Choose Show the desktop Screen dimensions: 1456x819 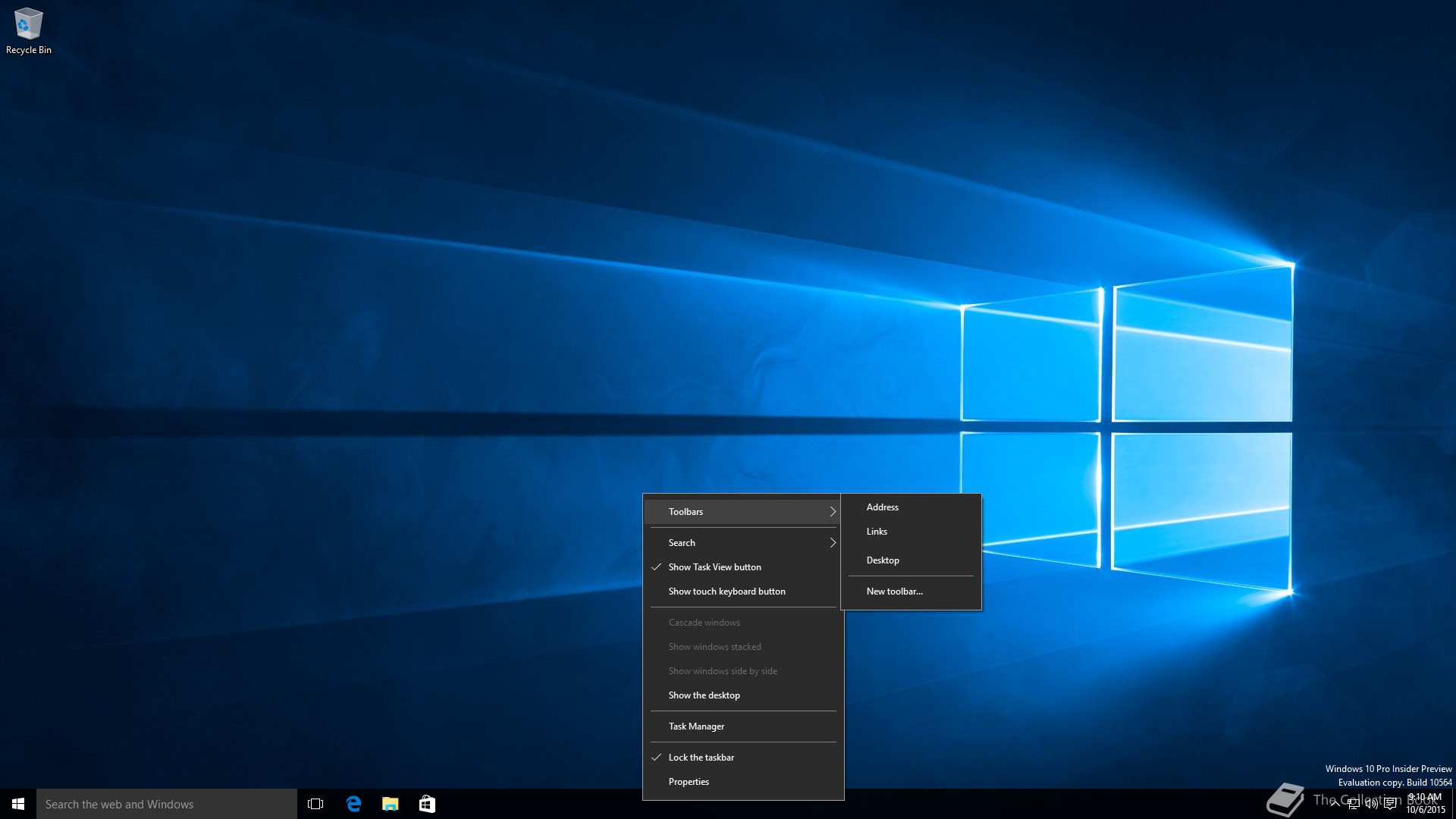point(743,695)
